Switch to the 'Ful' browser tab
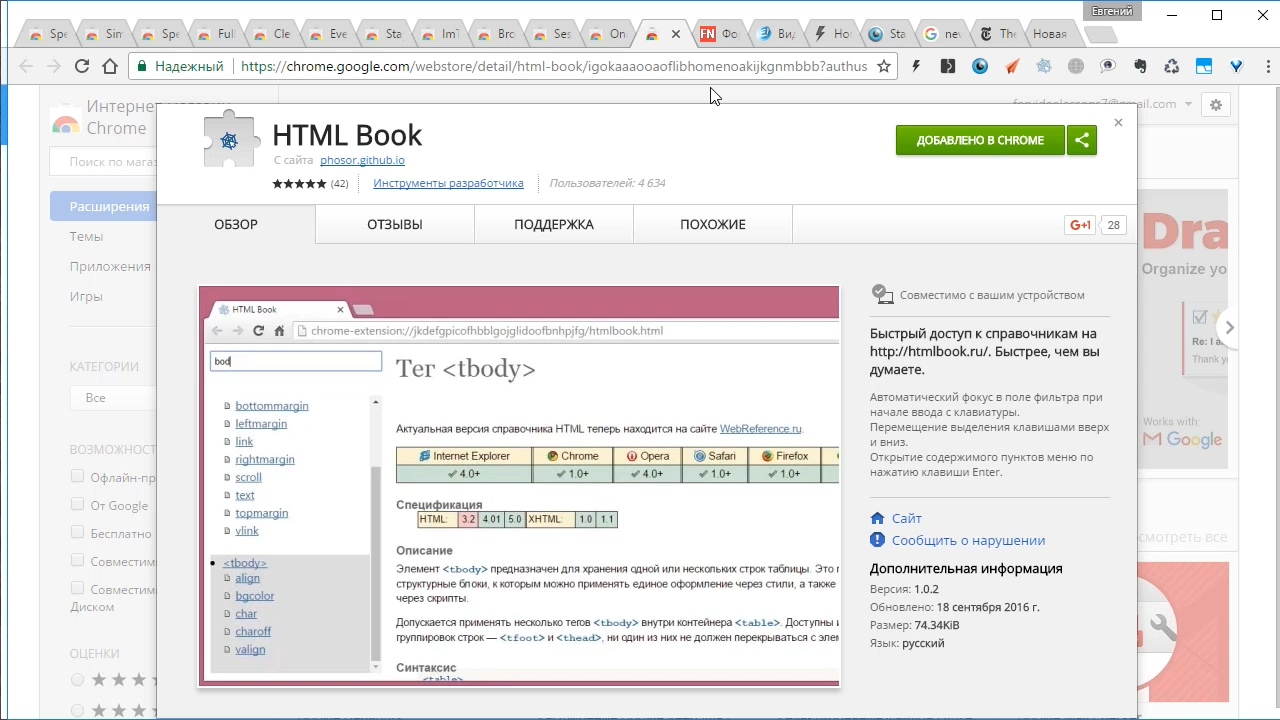 coord(215,34)
